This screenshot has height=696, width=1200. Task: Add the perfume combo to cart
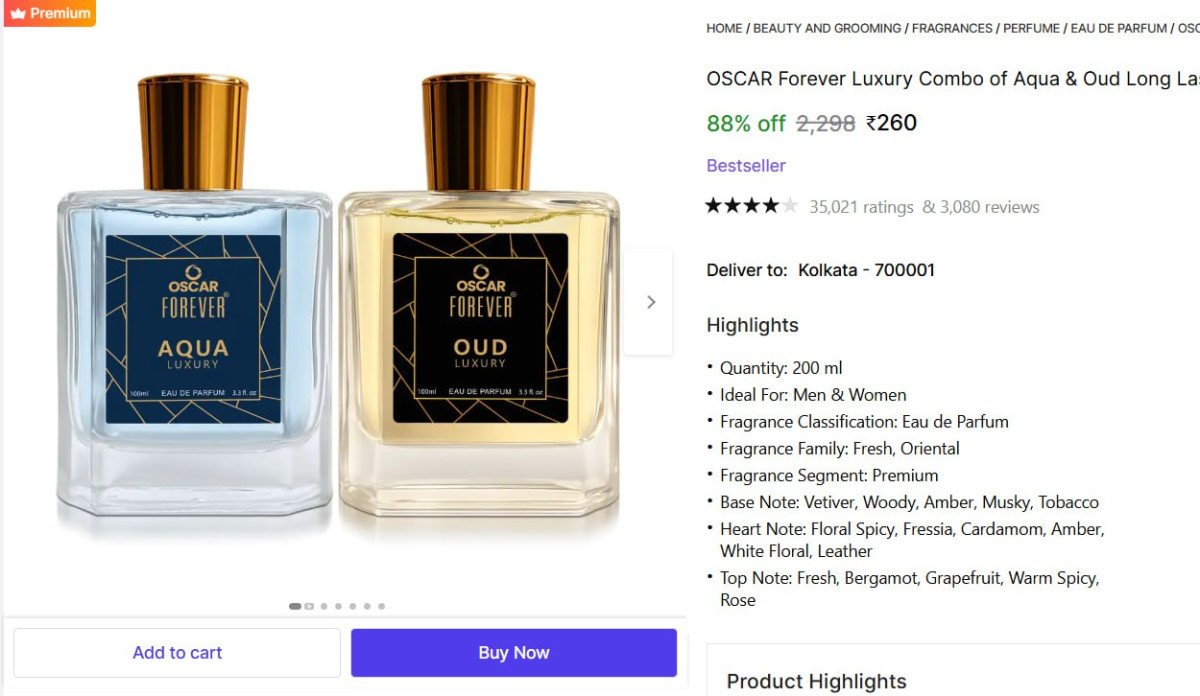click(x=177, y=652)
